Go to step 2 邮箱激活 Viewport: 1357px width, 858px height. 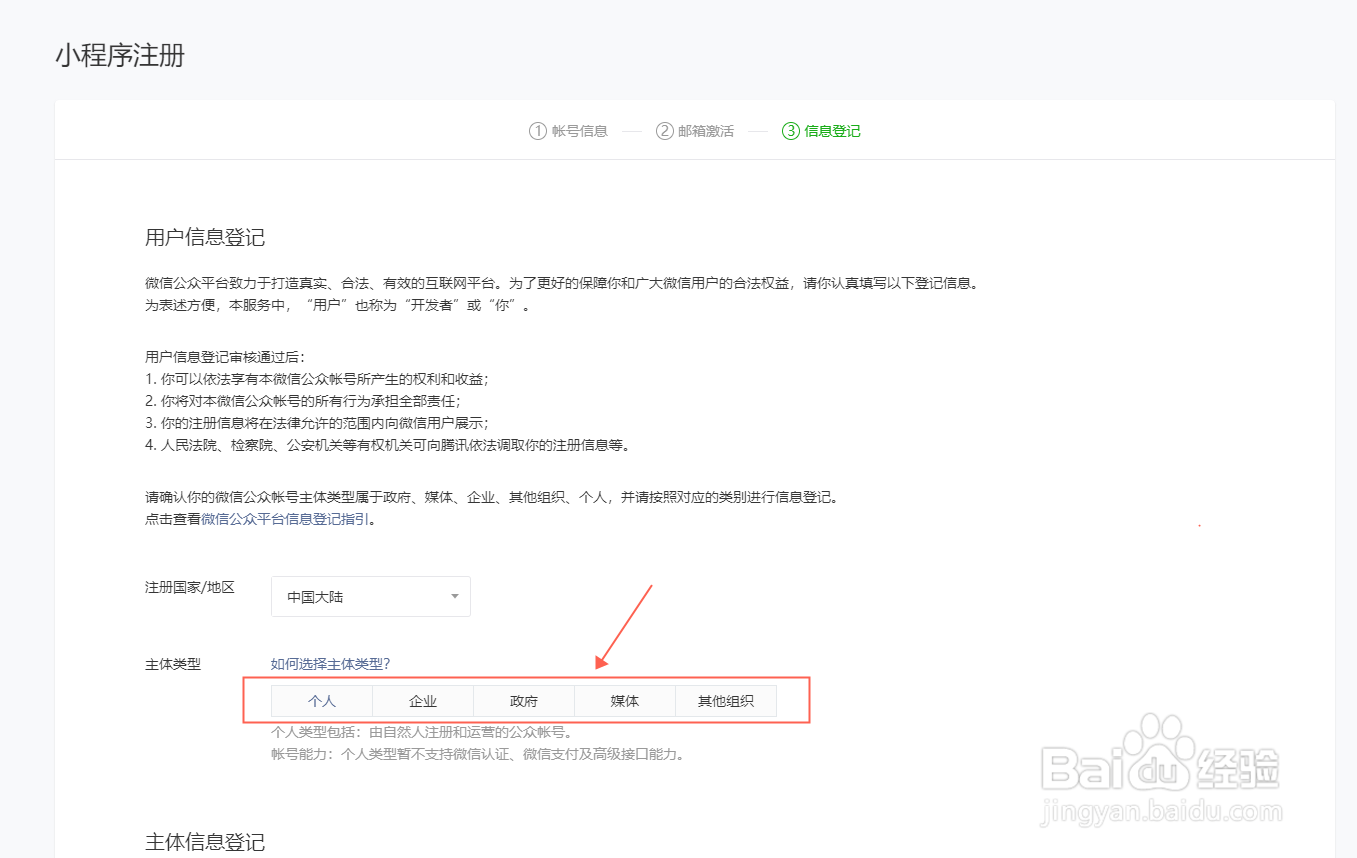695,131
